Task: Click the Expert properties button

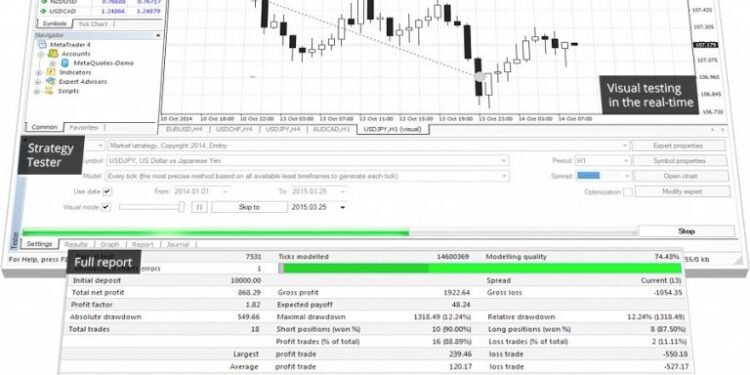Action: (x=678, y=145)
